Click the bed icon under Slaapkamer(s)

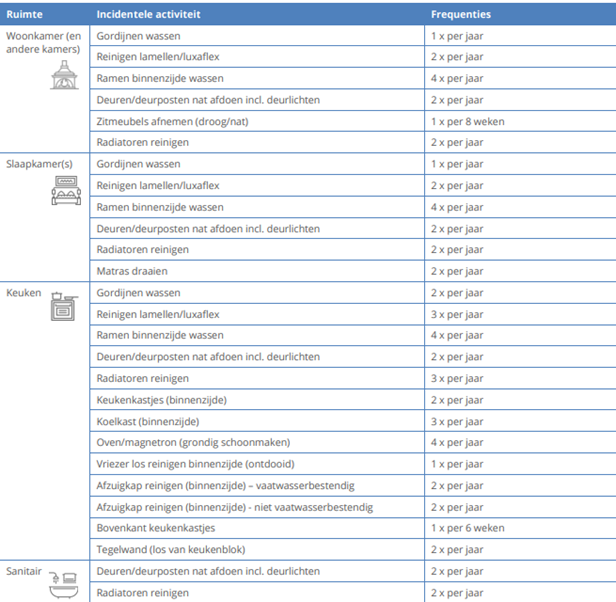66,190
